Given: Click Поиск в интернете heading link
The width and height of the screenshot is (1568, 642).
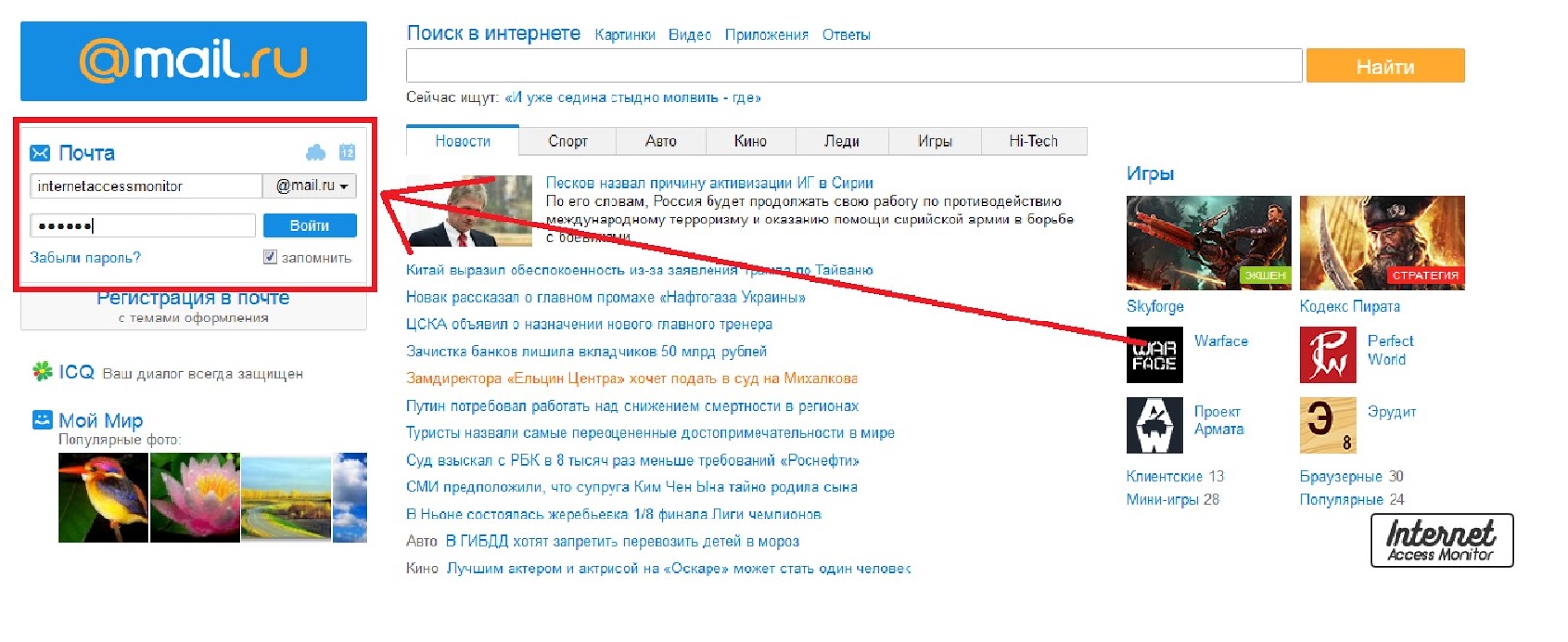Looking at the screenshot, I should click(x=494, y=33).
